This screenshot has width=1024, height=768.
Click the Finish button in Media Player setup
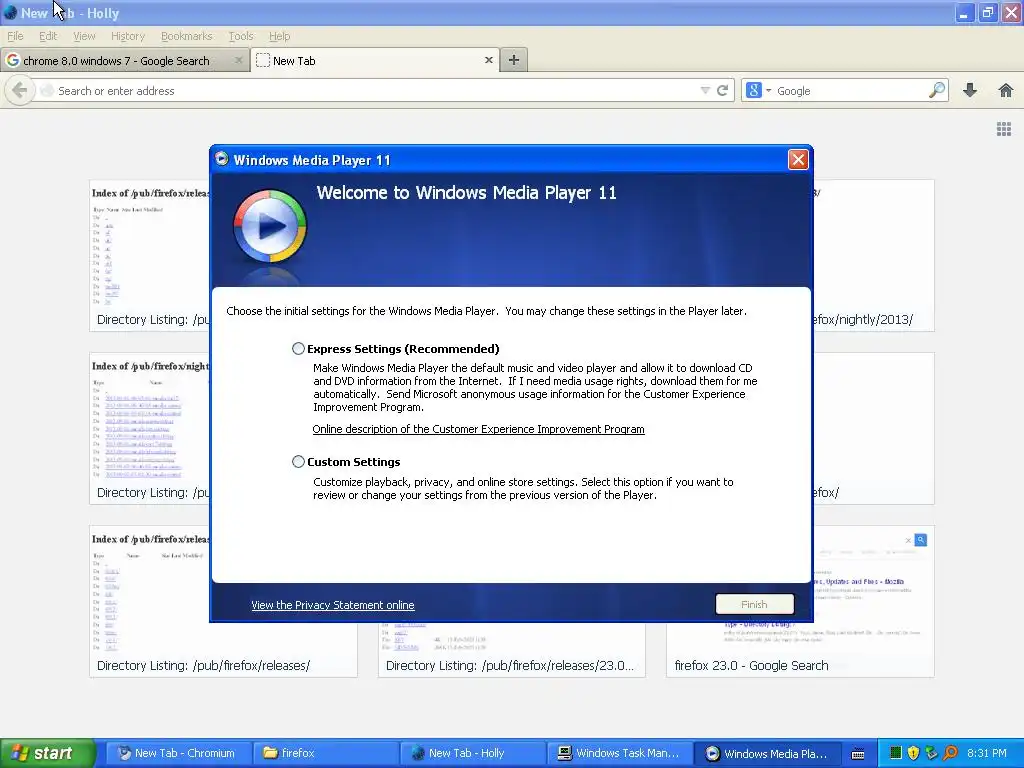[x=754, y=605]
